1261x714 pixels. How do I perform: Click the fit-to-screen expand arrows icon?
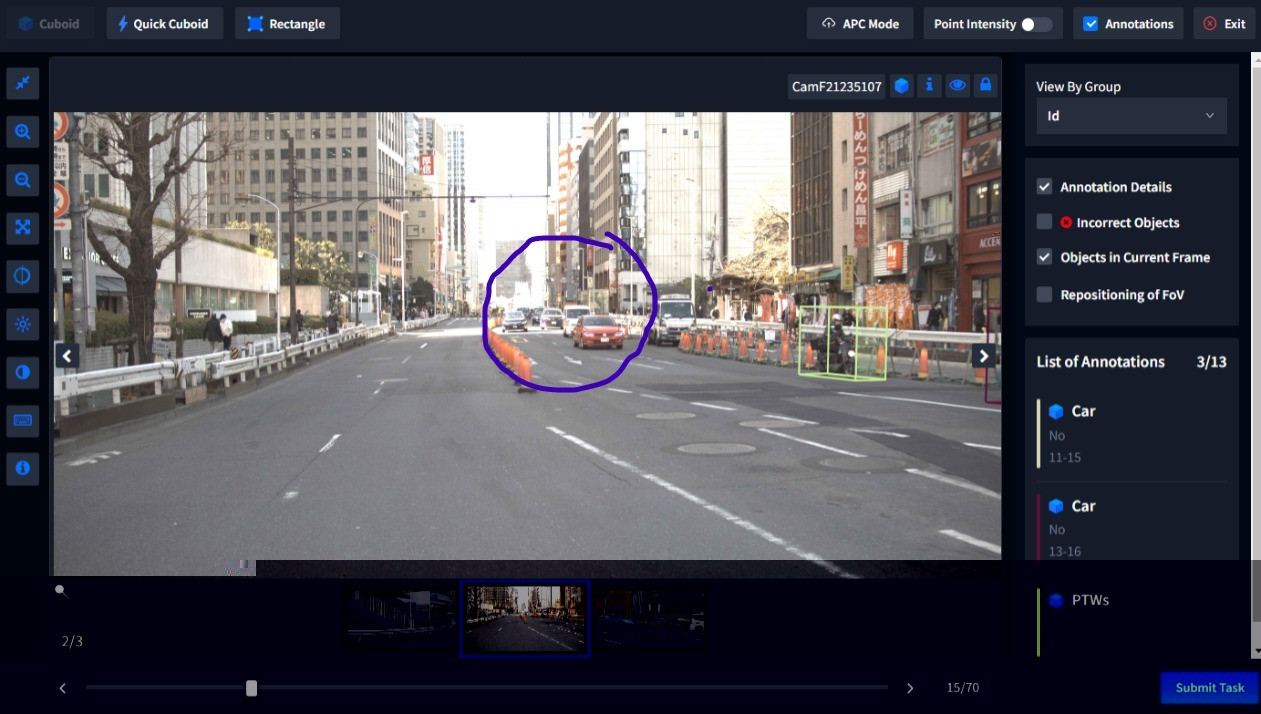pos(22,228)
